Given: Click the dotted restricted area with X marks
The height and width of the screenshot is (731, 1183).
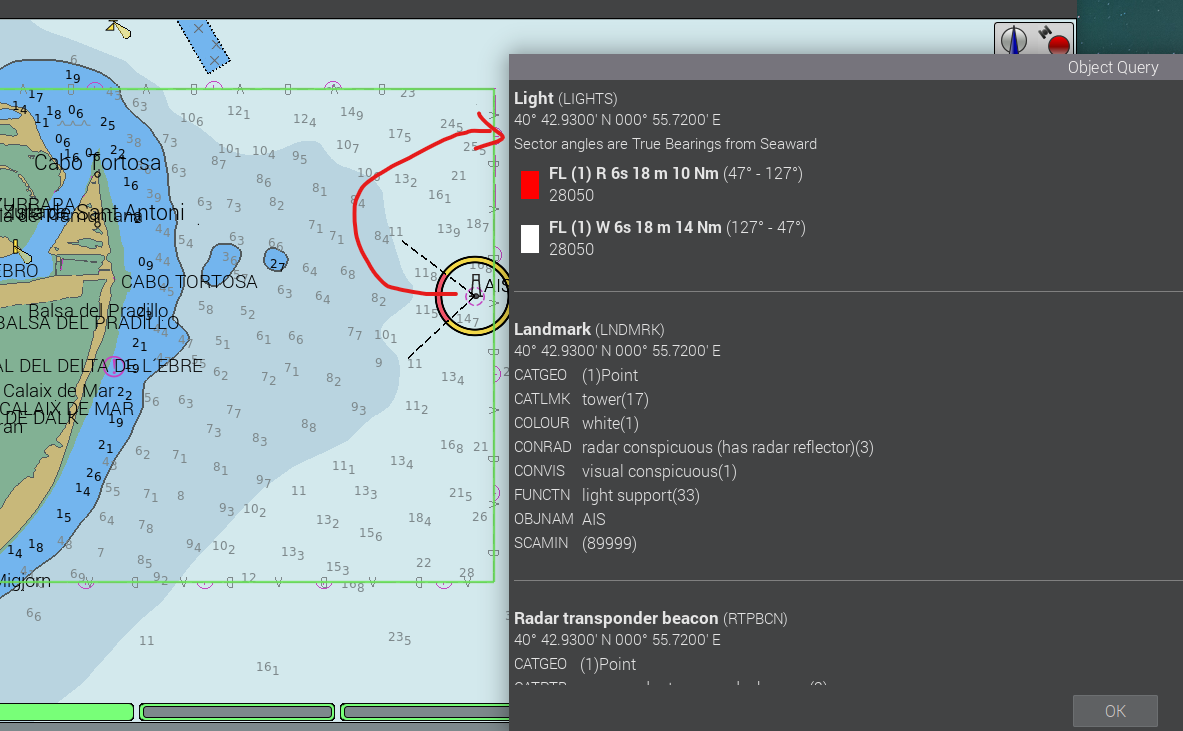Looking at the screenshot, I should point(204,45).
